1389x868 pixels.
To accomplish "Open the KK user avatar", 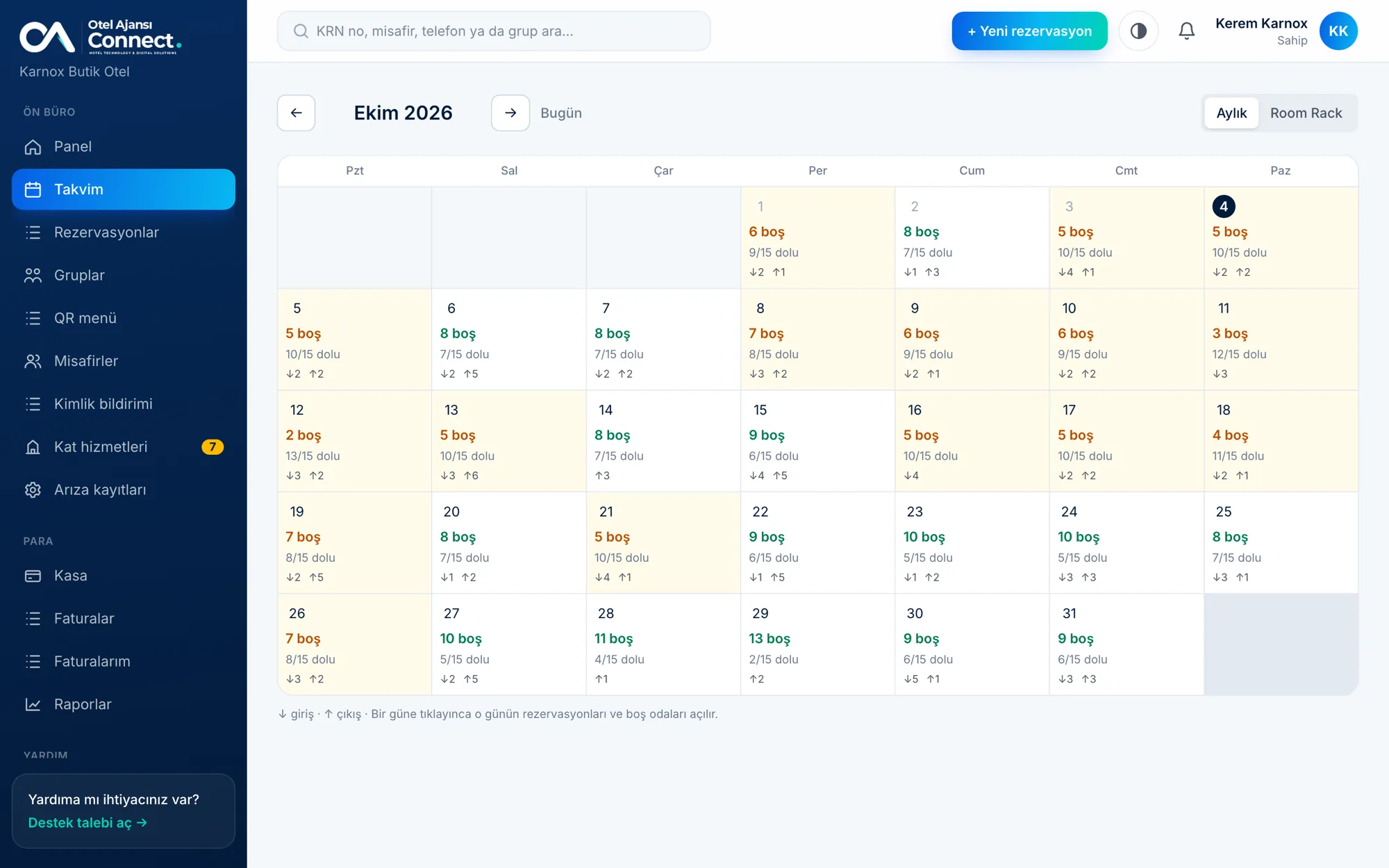I will (1338, 31).
